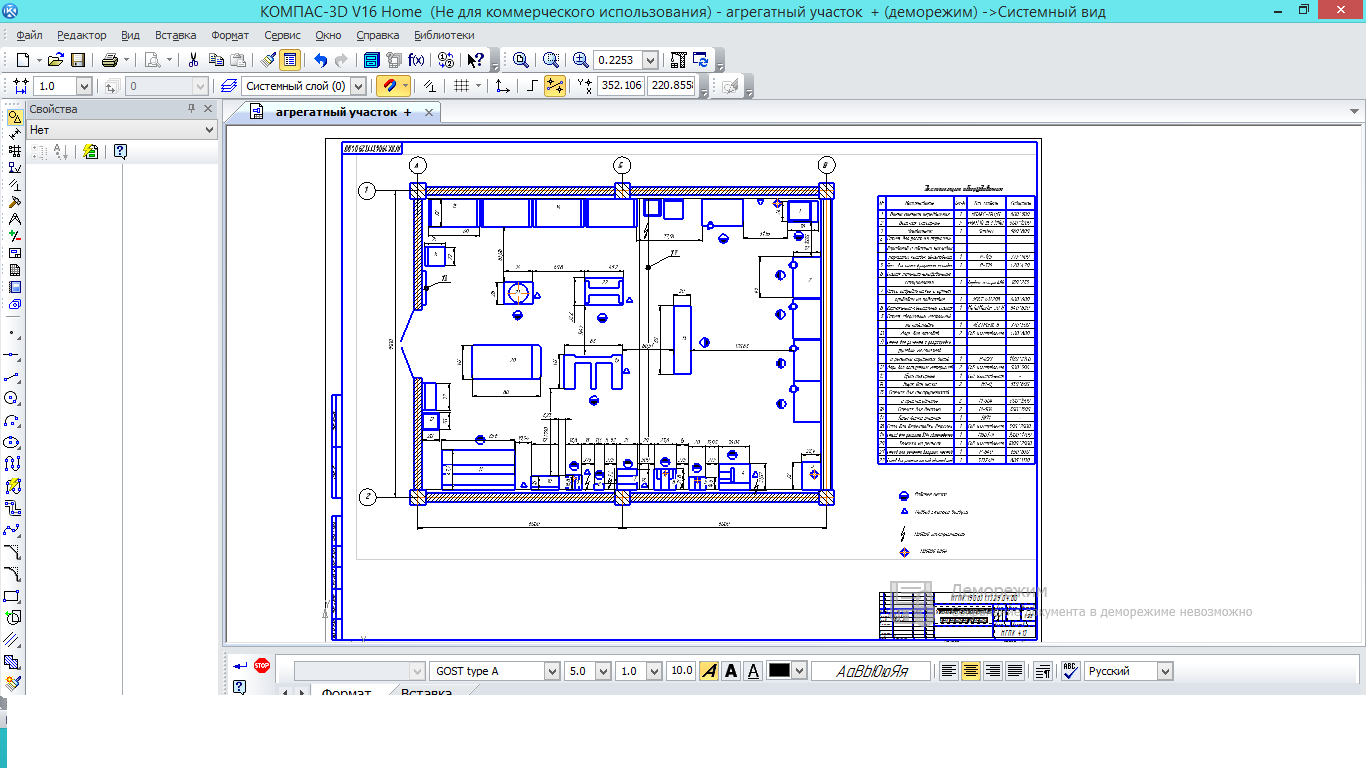The image size is (1366, 768).
Task: Open the Editing panel with hammer icon
Action: (14, 202)
